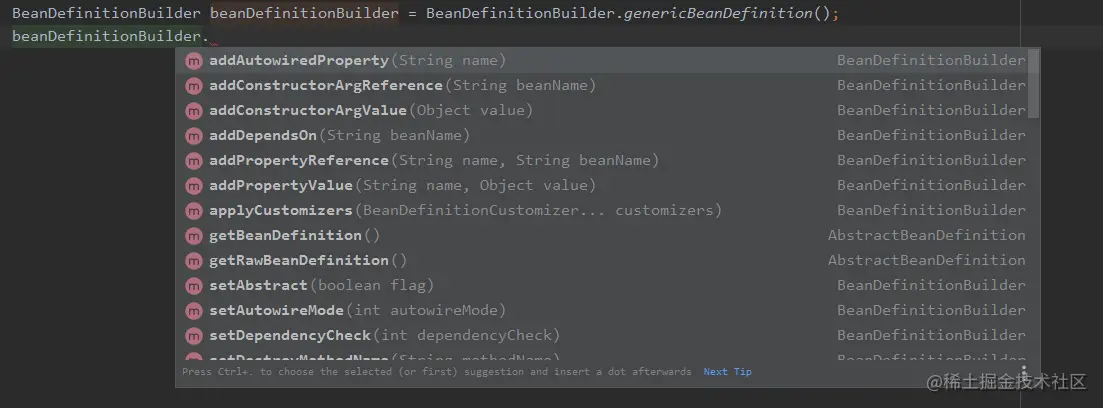Image resolution: width=1103 pixels, height=408 pixels.
Task: Click AbstractBeanDefinition return type of getBeanDefinition
Action: coord(926,236)
